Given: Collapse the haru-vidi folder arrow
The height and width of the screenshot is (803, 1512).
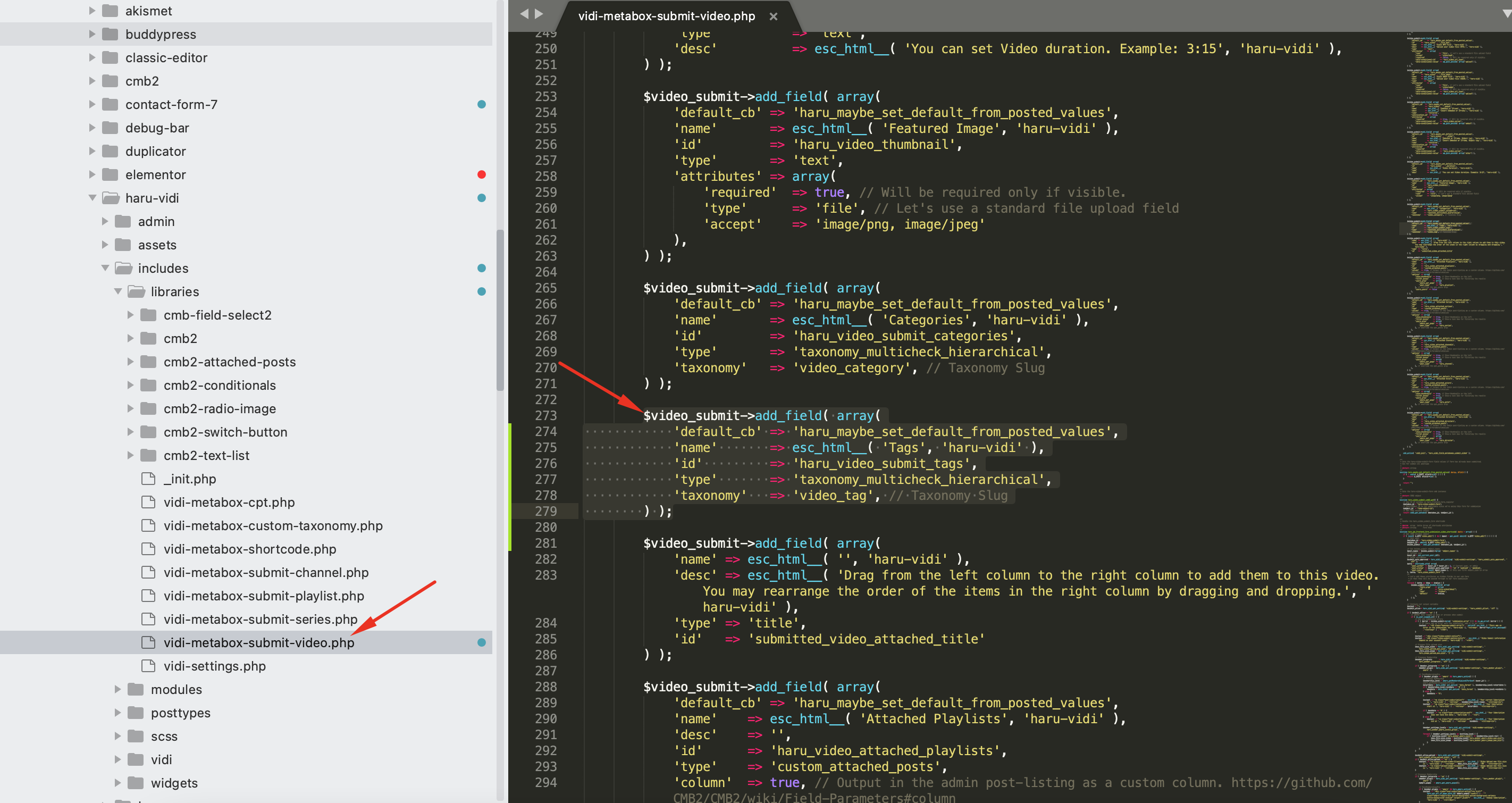Looking at the screenshot, I should click(92, 198).
